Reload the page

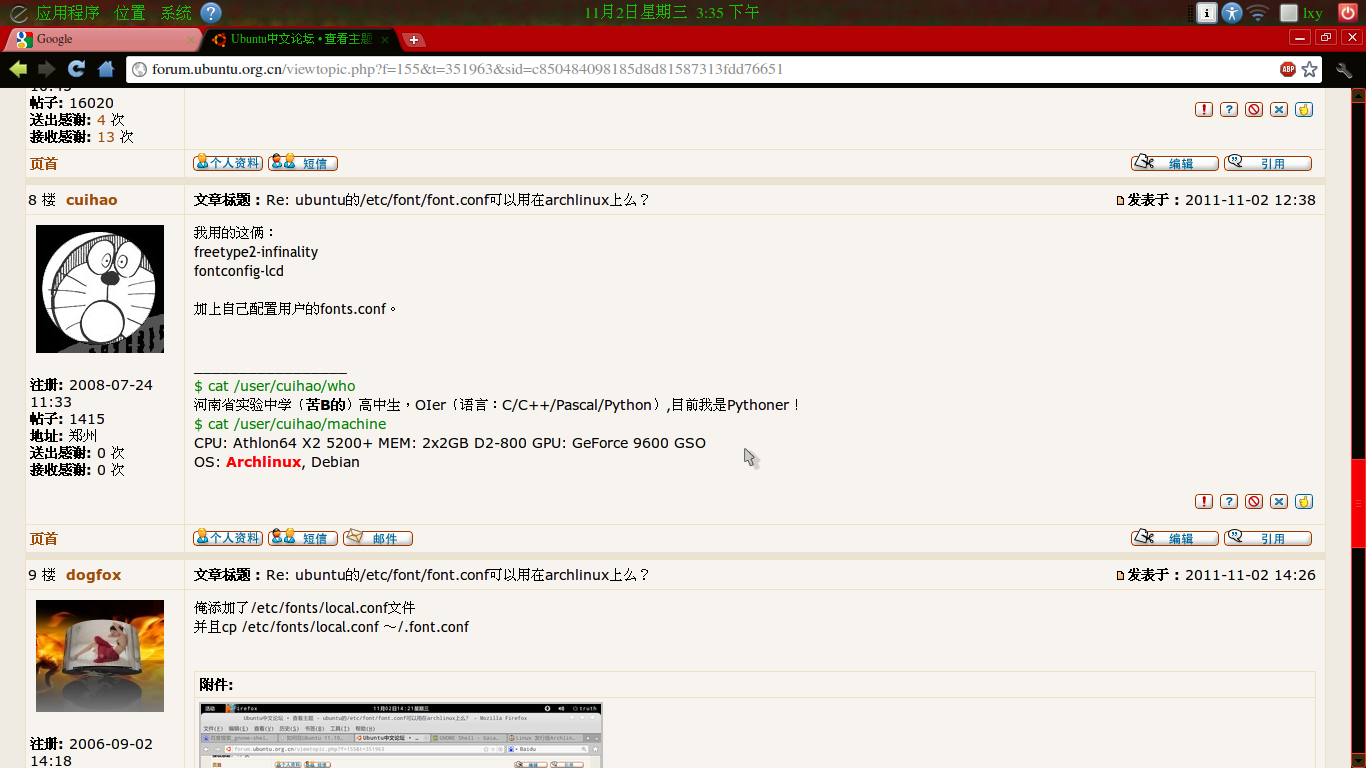(x=76, y=69)
